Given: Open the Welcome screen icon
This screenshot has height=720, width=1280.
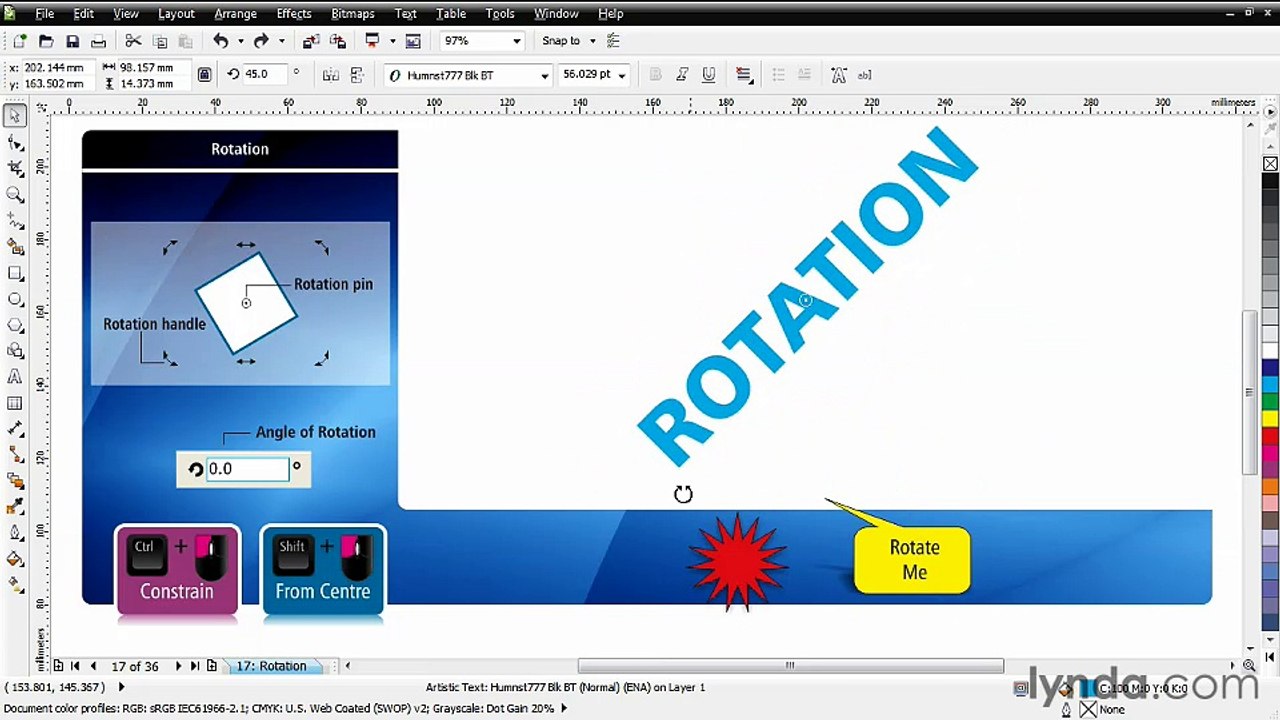Looking at the screenshot, I should coord(413,41).
